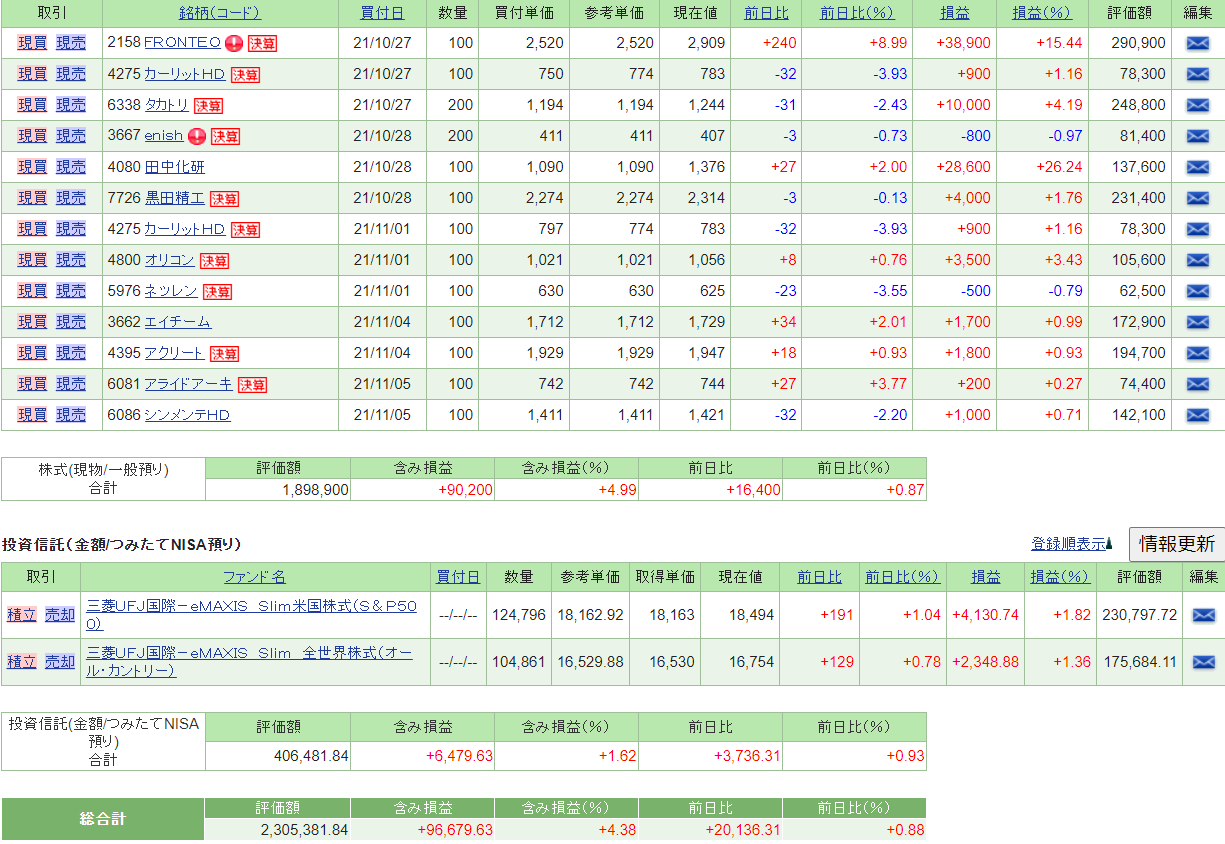Screen dimensions: 1225x844
Task: Open the eMAXIS Slim 米国株式(S&P500) fund link
Action: [252, 614]
